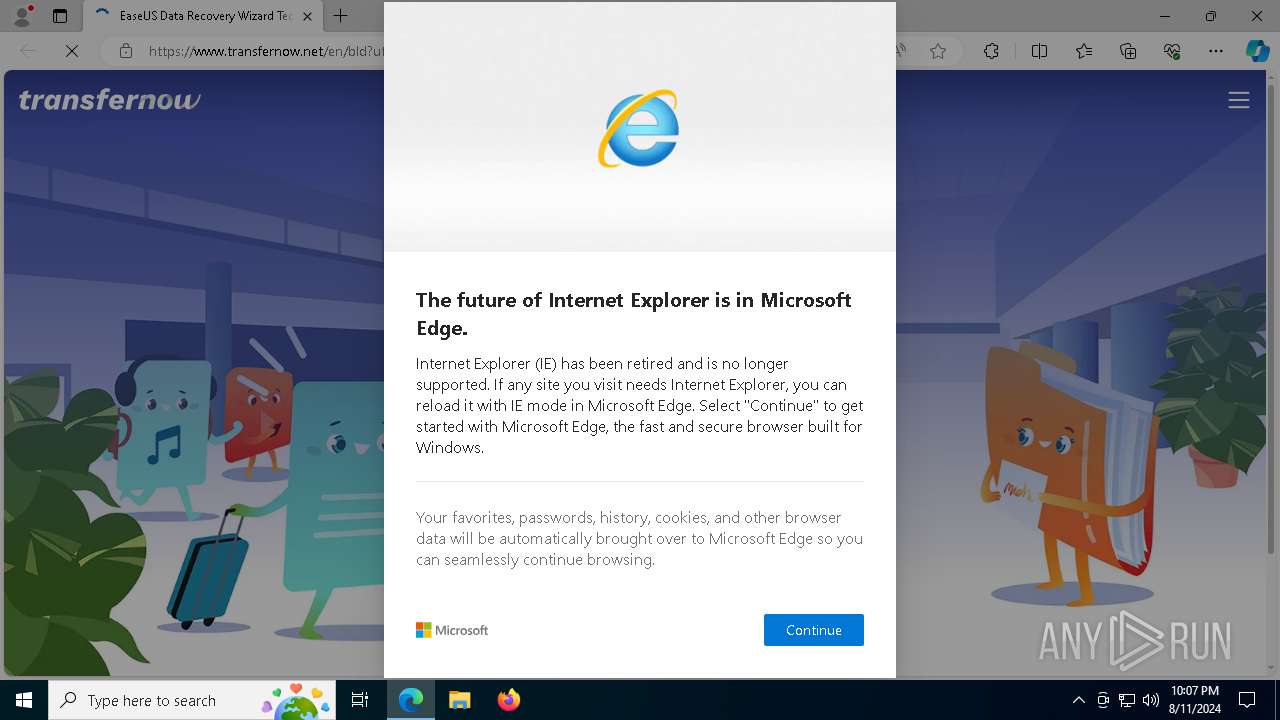Select the EaseUS Data Recovery Wizard tab
1280x720 pixels.
coord(205,16)
